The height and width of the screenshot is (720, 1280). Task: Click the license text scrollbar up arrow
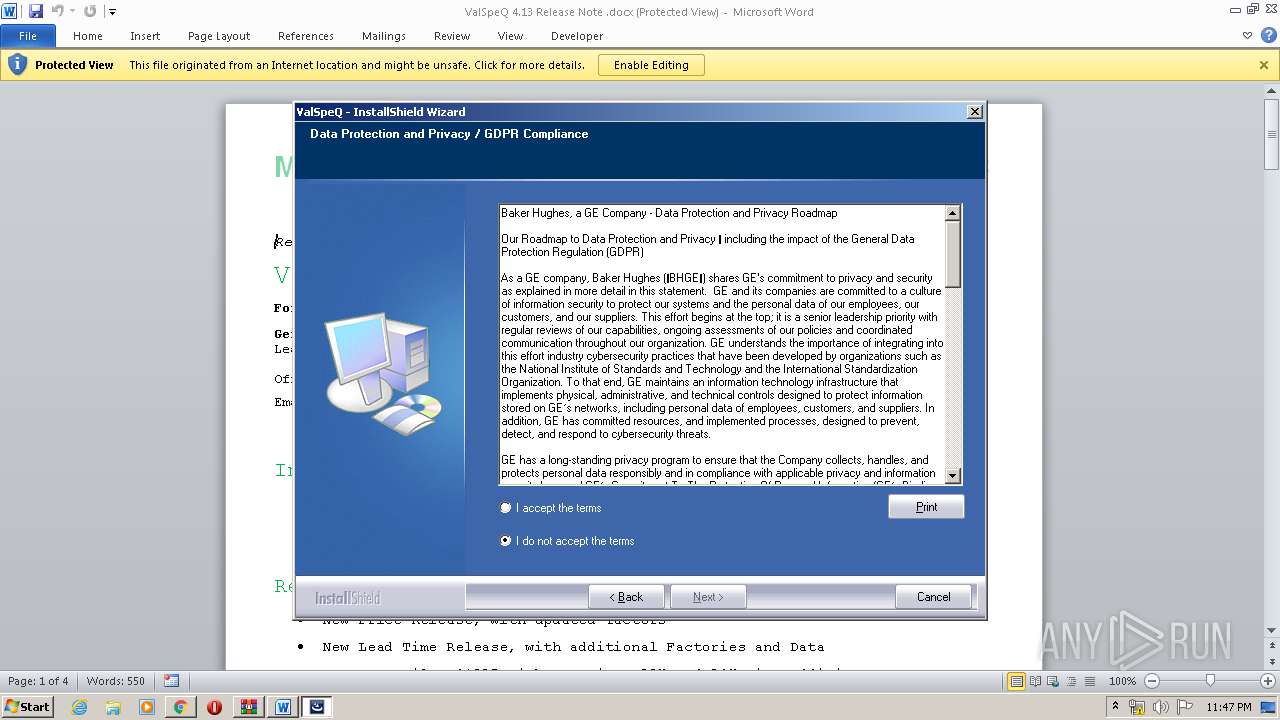953,213
